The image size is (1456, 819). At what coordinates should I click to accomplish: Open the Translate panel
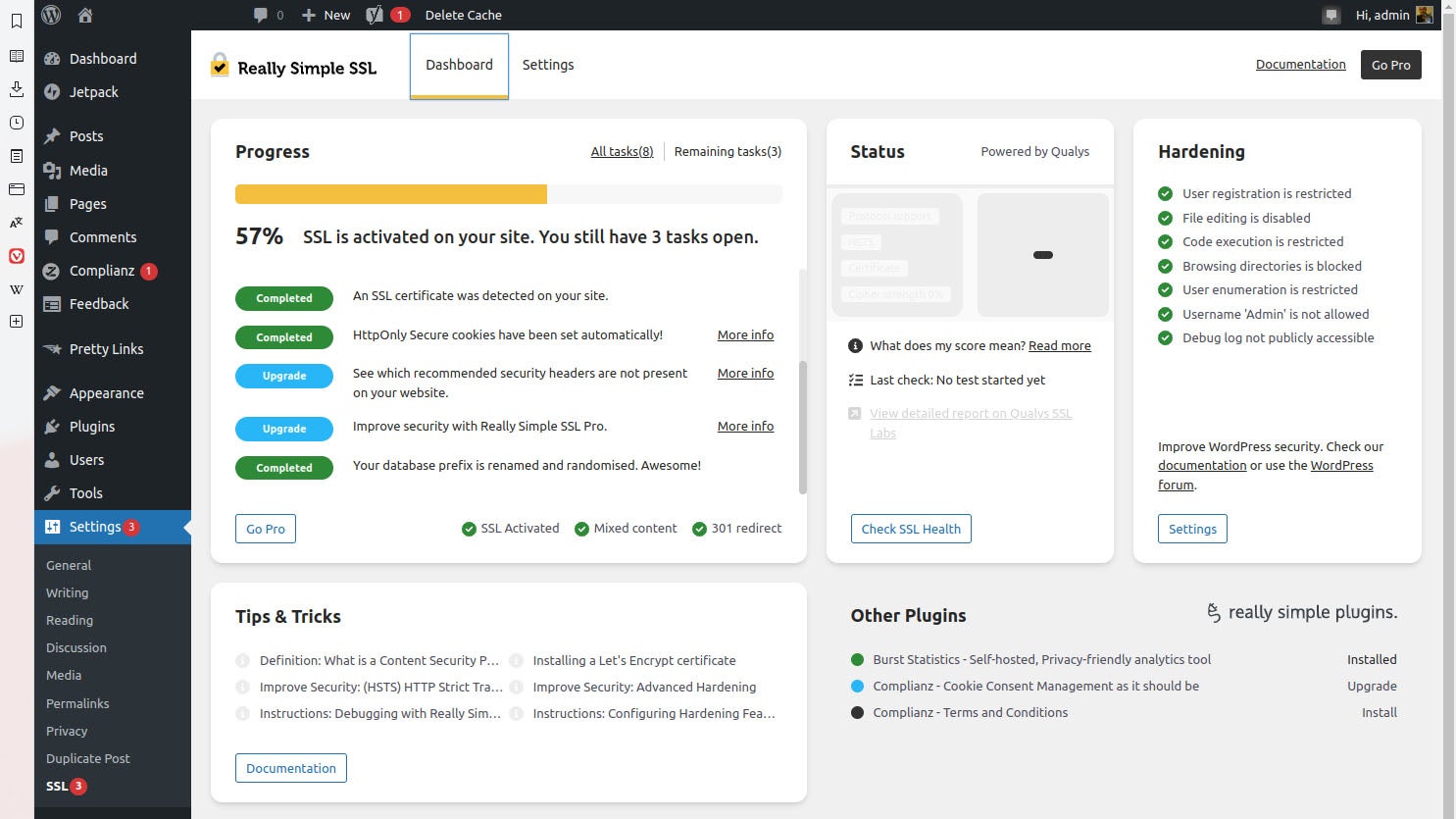pyautogui.click(x=16, y=223)
